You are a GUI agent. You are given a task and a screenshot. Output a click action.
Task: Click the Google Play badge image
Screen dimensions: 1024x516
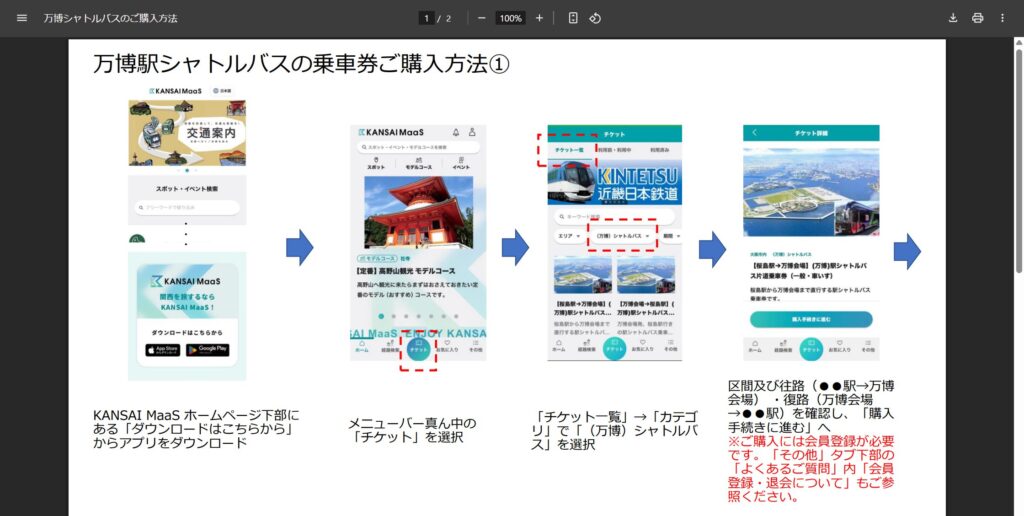(x=207, y=350)
